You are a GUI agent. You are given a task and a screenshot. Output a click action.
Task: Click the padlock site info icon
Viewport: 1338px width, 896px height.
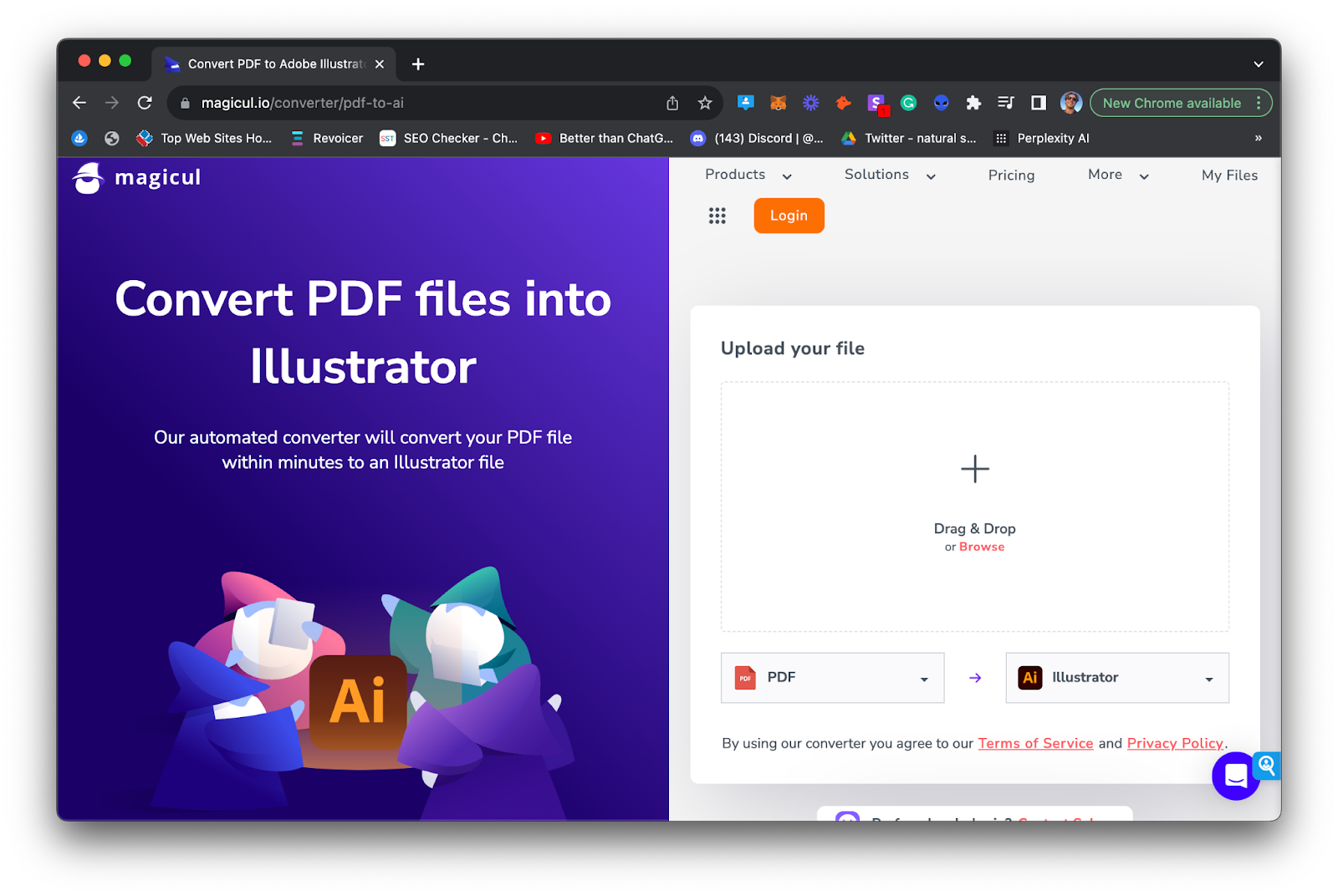185,103
